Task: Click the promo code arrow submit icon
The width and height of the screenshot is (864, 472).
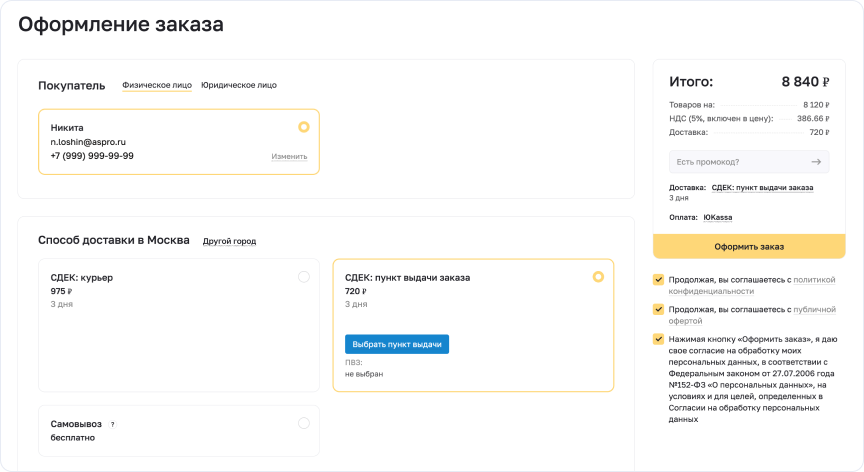Action: point(816,162)
